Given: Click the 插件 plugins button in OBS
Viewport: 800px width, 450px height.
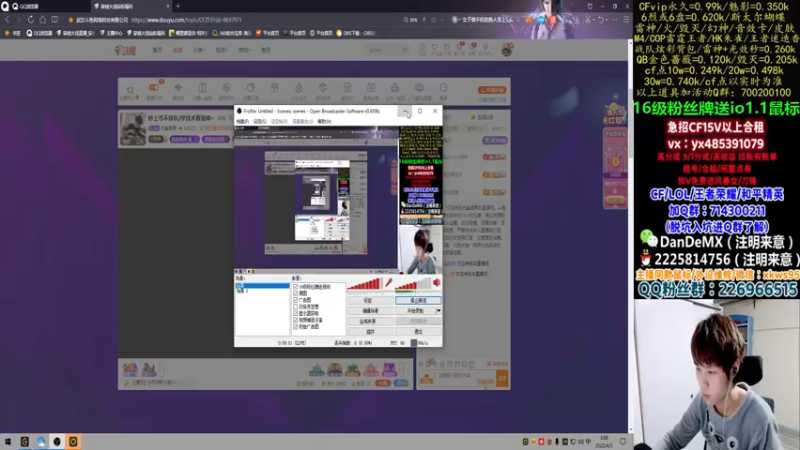Looking at the screenshot, I should [x=369, y=332].
